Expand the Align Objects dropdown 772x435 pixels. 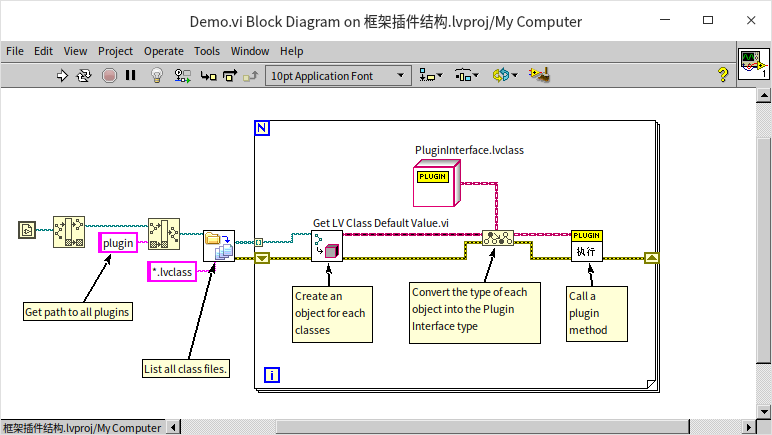coord(432,75)
